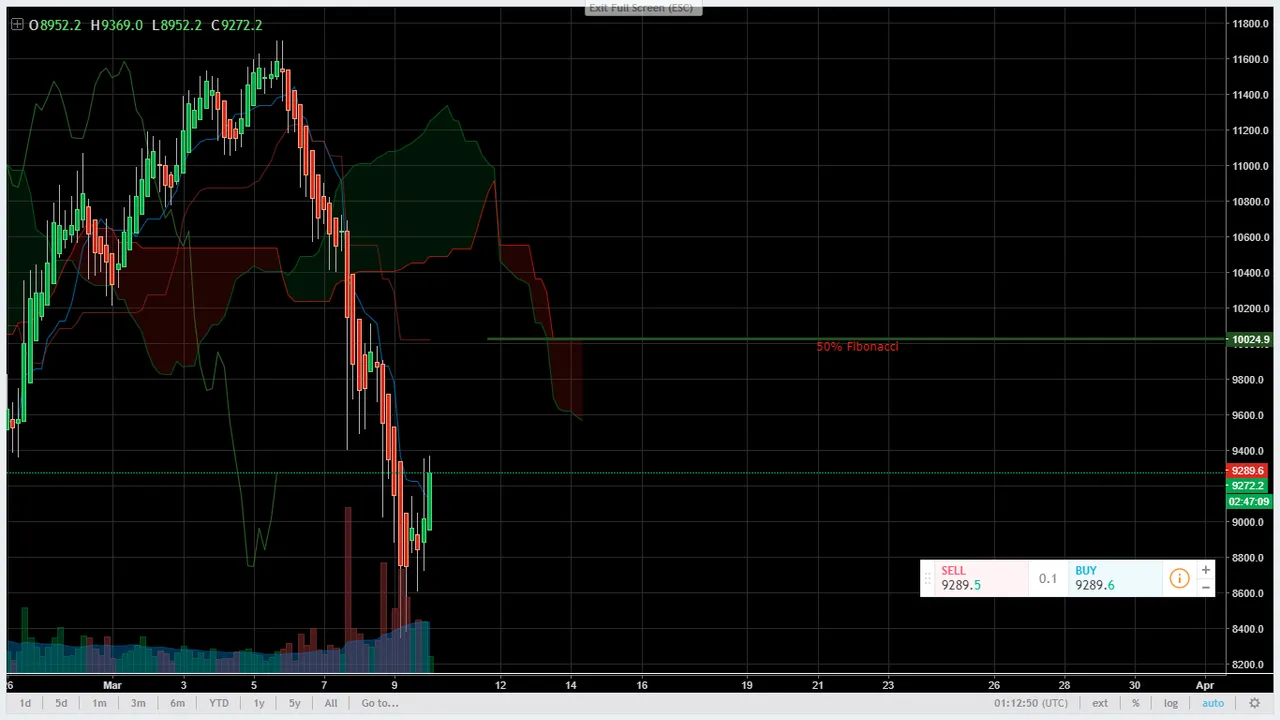Open chart settings gear icon

[1255, 703]
